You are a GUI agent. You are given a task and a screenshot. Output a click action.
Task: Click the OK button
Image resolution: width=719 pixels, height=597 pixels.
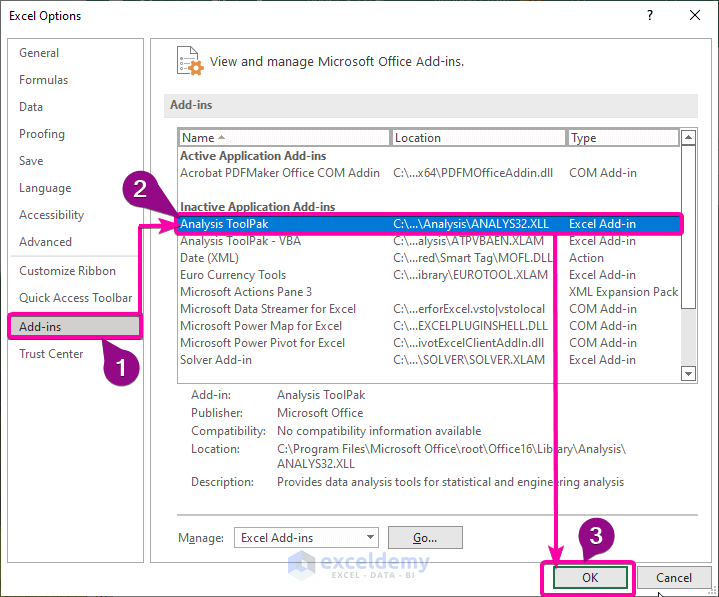tap(590, 577)
